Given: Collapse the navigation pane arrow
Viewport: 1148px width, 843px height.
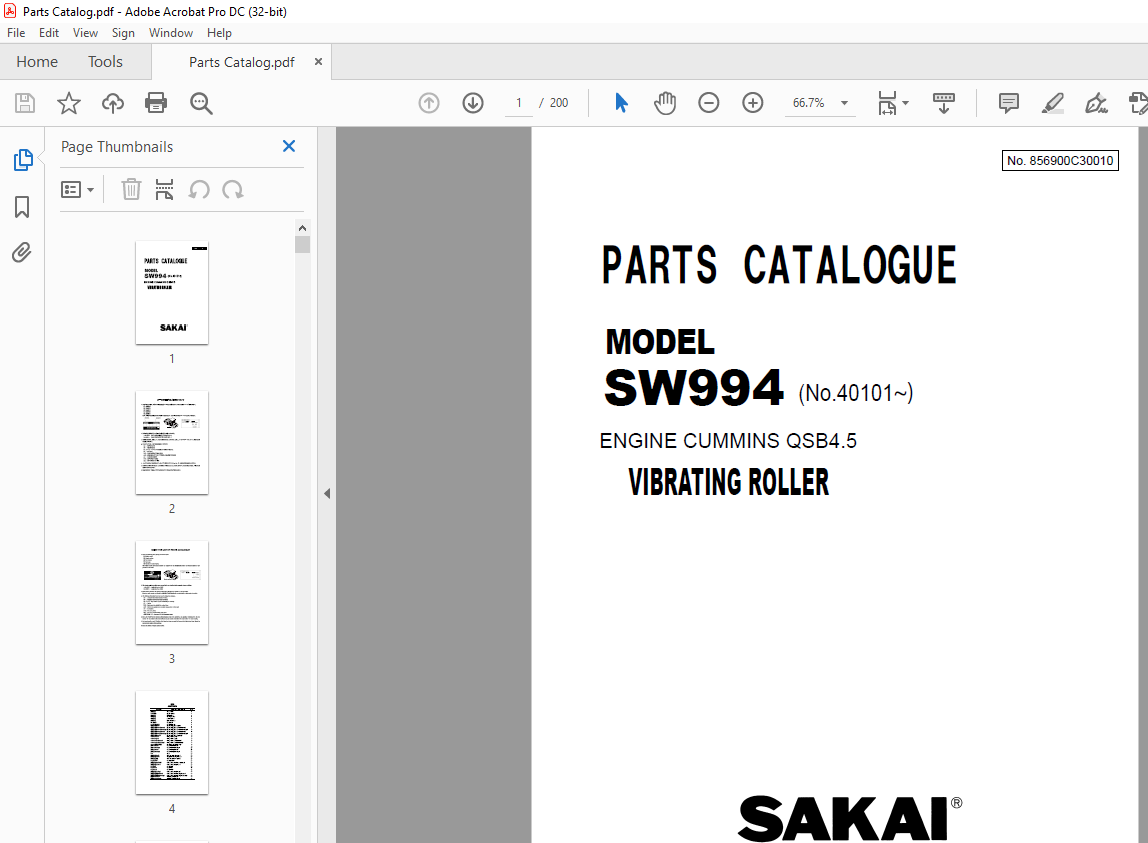Looking at the screenshot, I should point(327,494).
